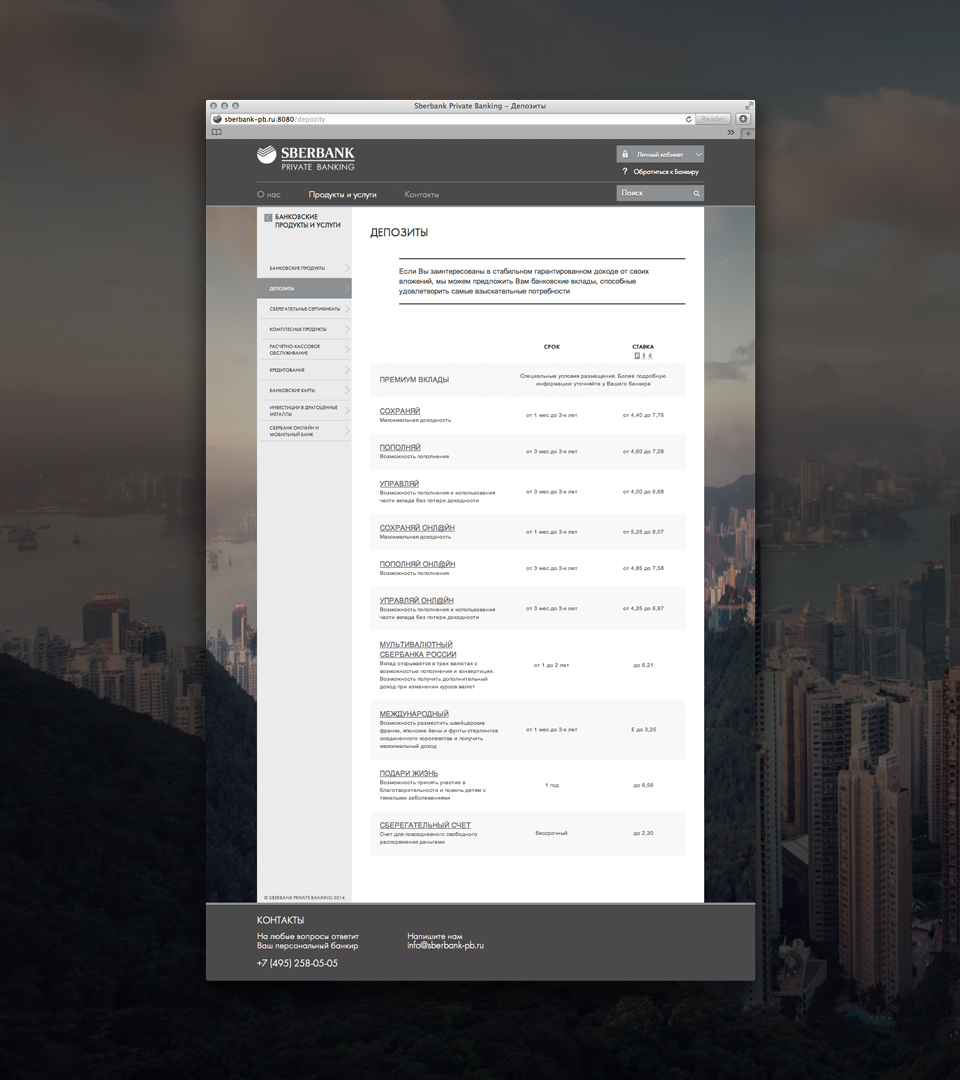The image size is (960, 1080).
Task: Open the bookmarks book icon
Action: point(217,132)
